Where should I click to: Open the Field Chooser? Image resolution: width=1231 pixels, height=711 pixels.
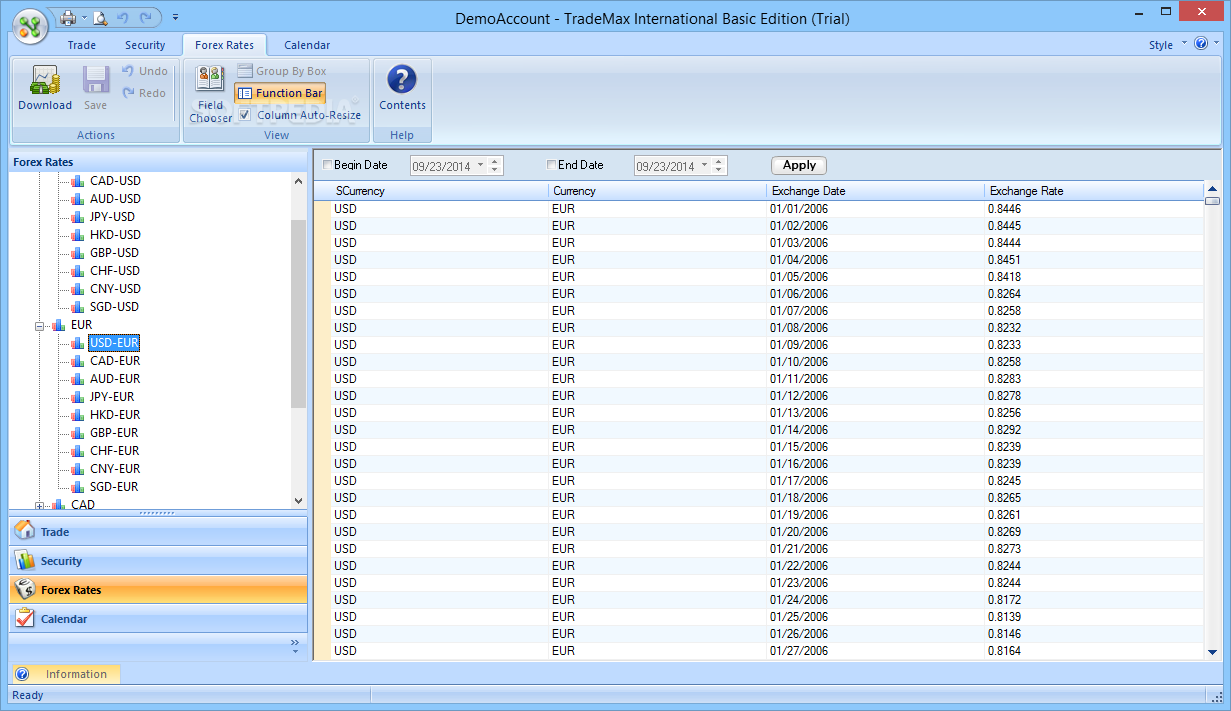coord(211,94)
